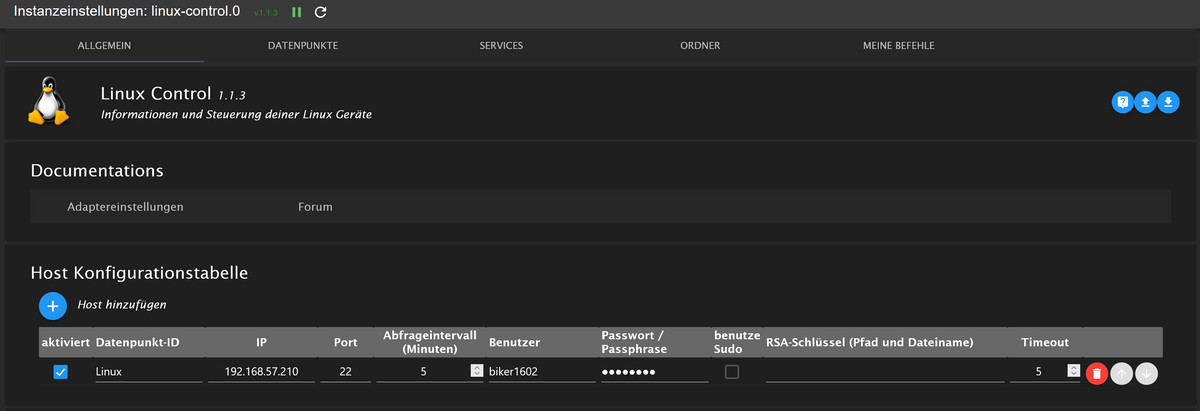Click the aktiviert column header
Screen dimensions: 1200x411
pos(66,342)
